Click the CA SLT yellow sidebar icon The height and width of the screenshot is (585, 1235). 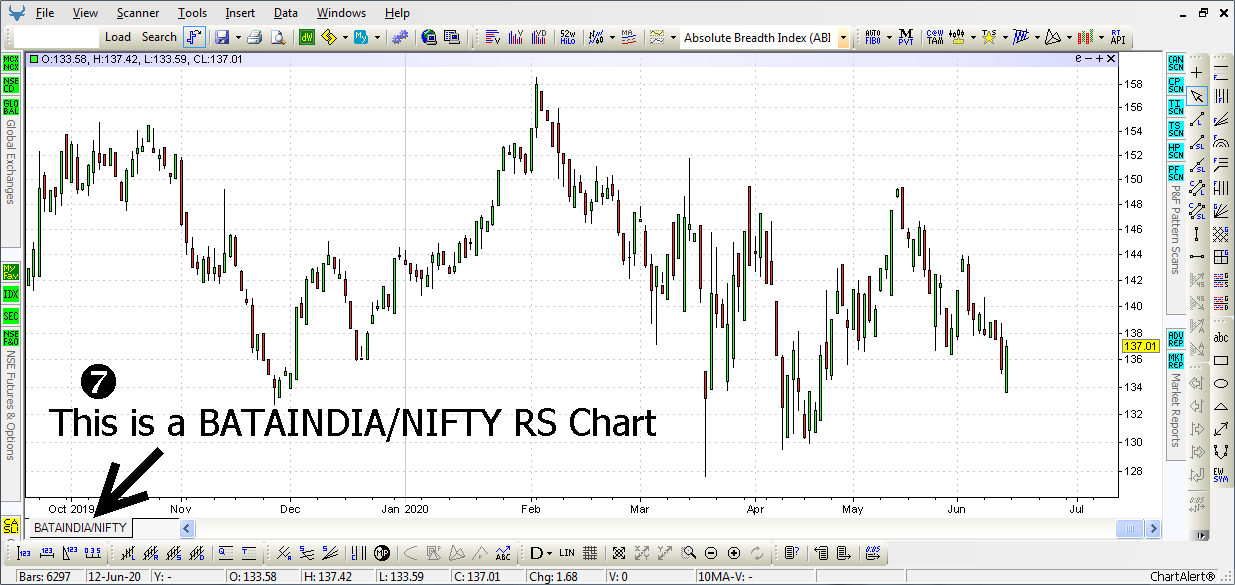11,527
